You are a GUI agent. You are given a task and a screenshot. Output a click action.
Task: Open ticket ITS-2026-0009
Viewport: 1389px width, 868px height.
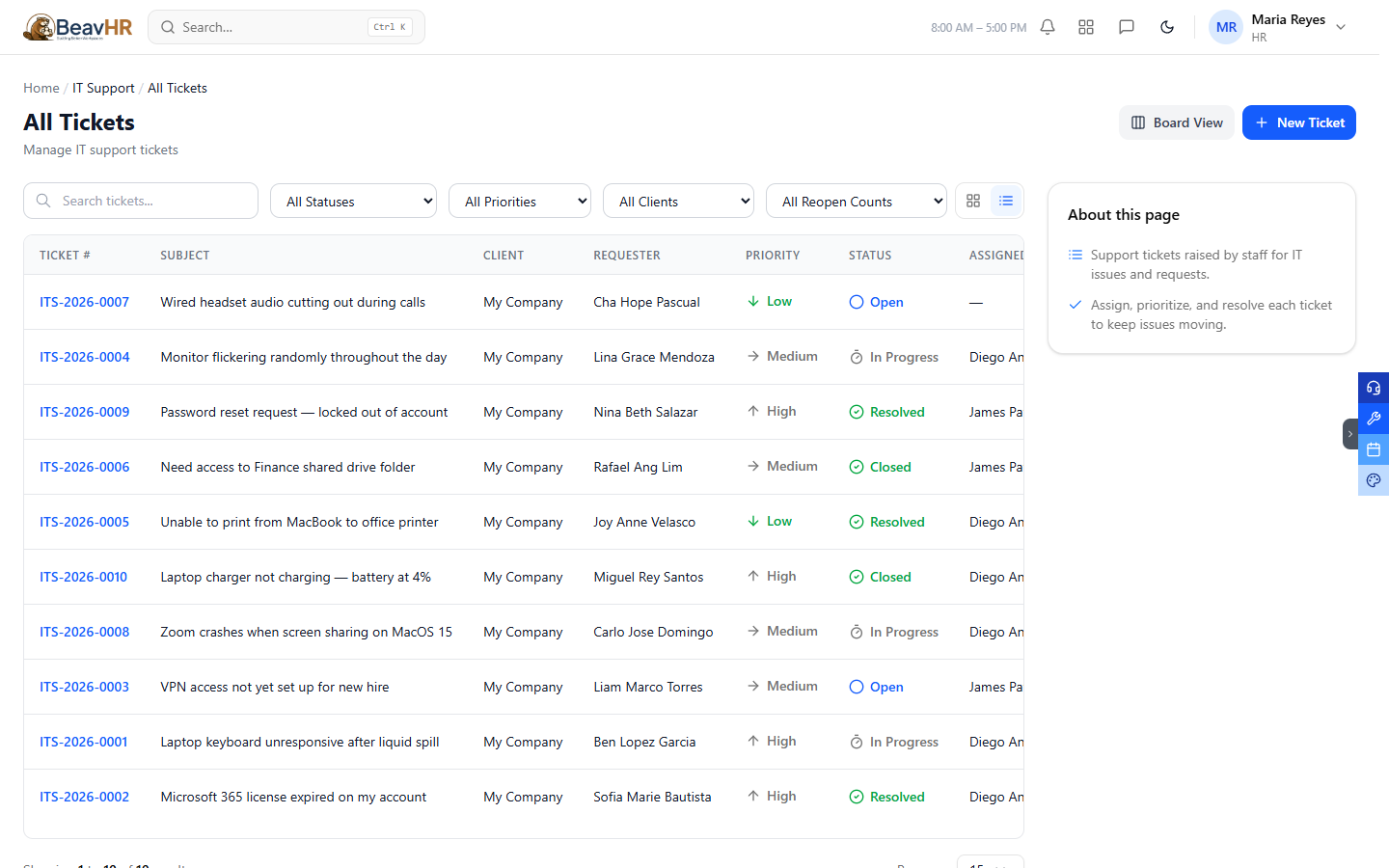tap(84, 412)
